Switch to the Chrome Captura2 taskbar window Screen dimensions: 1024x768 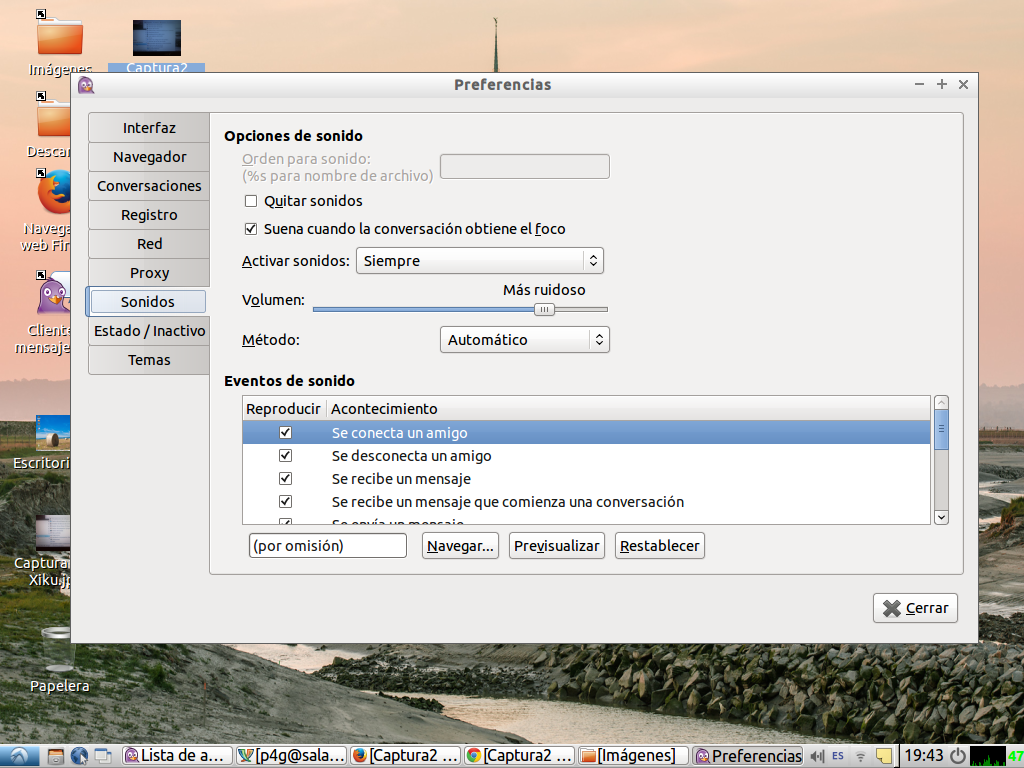click(x=519, y=756)
